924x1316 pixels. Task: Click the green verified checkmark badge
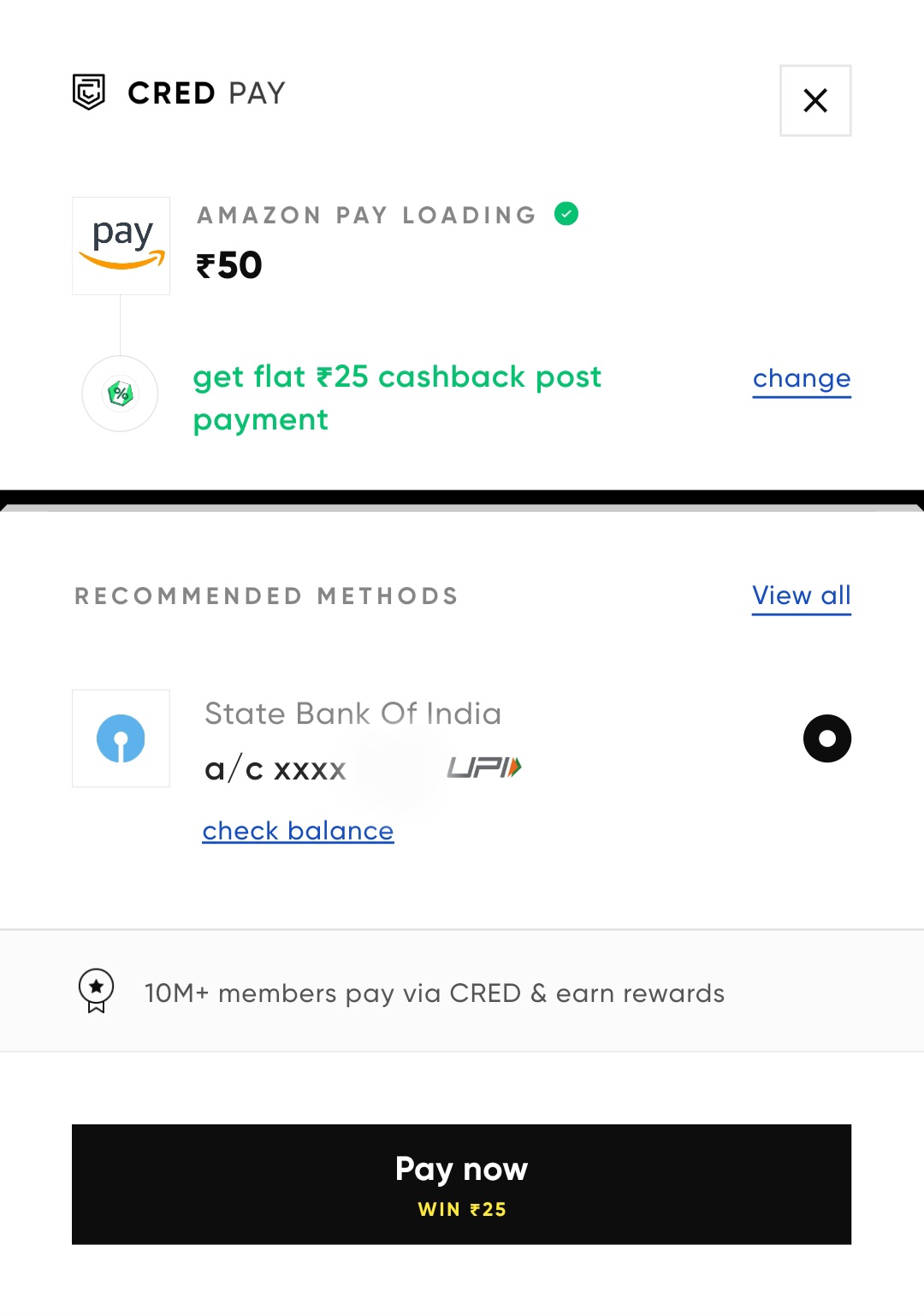tap(566, 214)
